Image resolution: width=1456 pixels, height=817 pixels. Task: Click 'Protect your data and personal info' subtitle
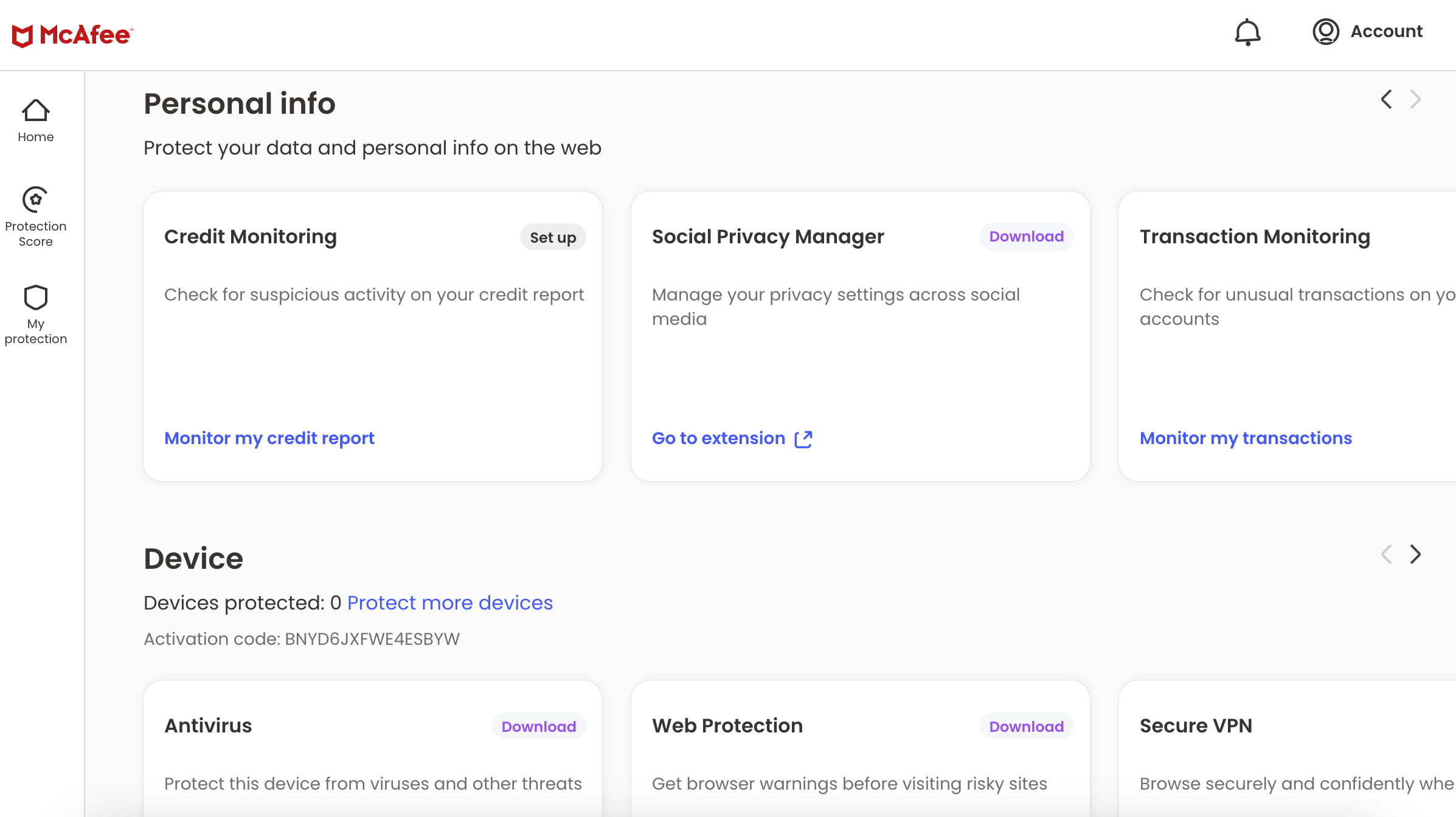[372, 148]
